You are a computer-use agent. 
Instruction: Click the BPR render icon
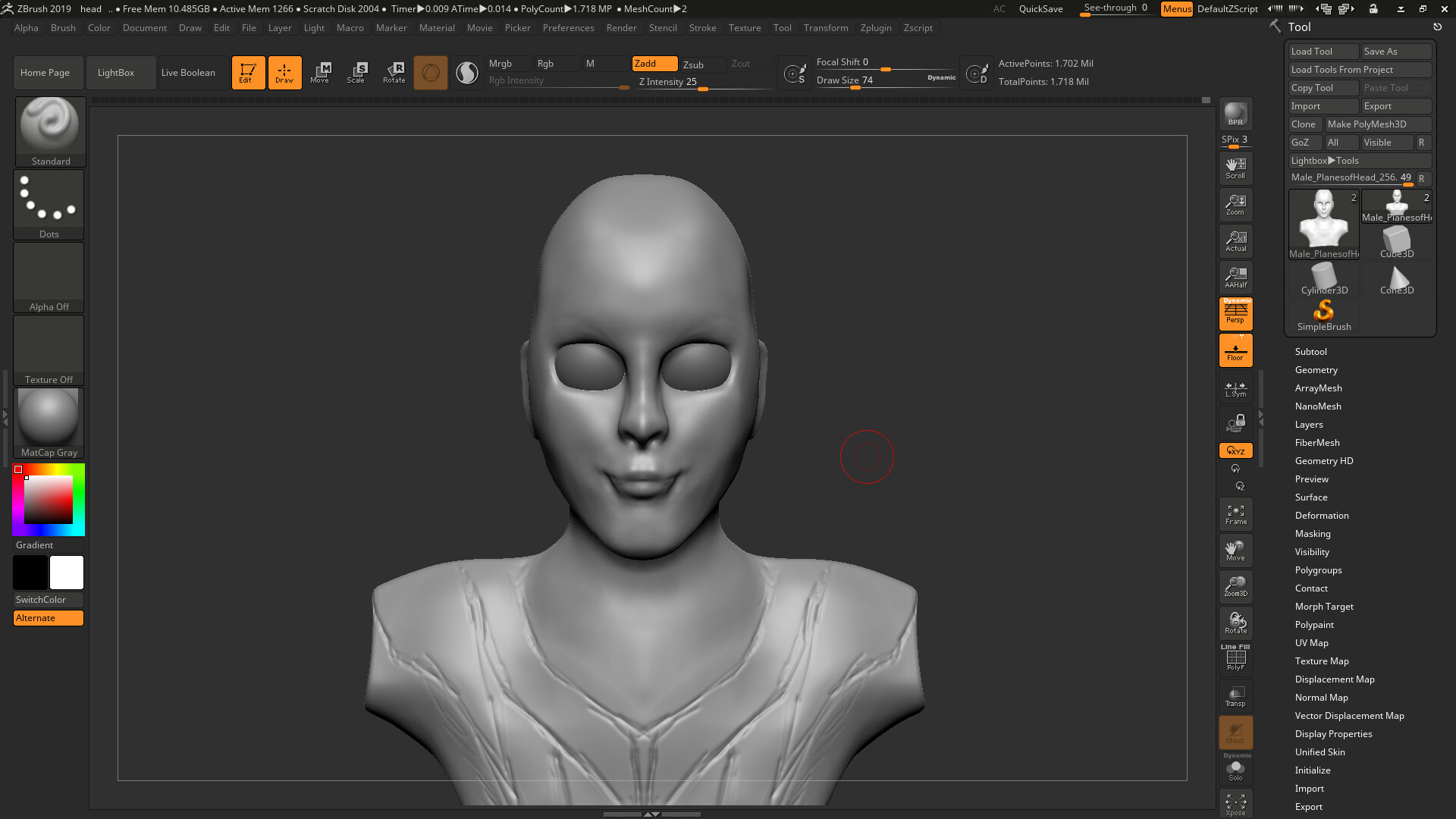1235,114
